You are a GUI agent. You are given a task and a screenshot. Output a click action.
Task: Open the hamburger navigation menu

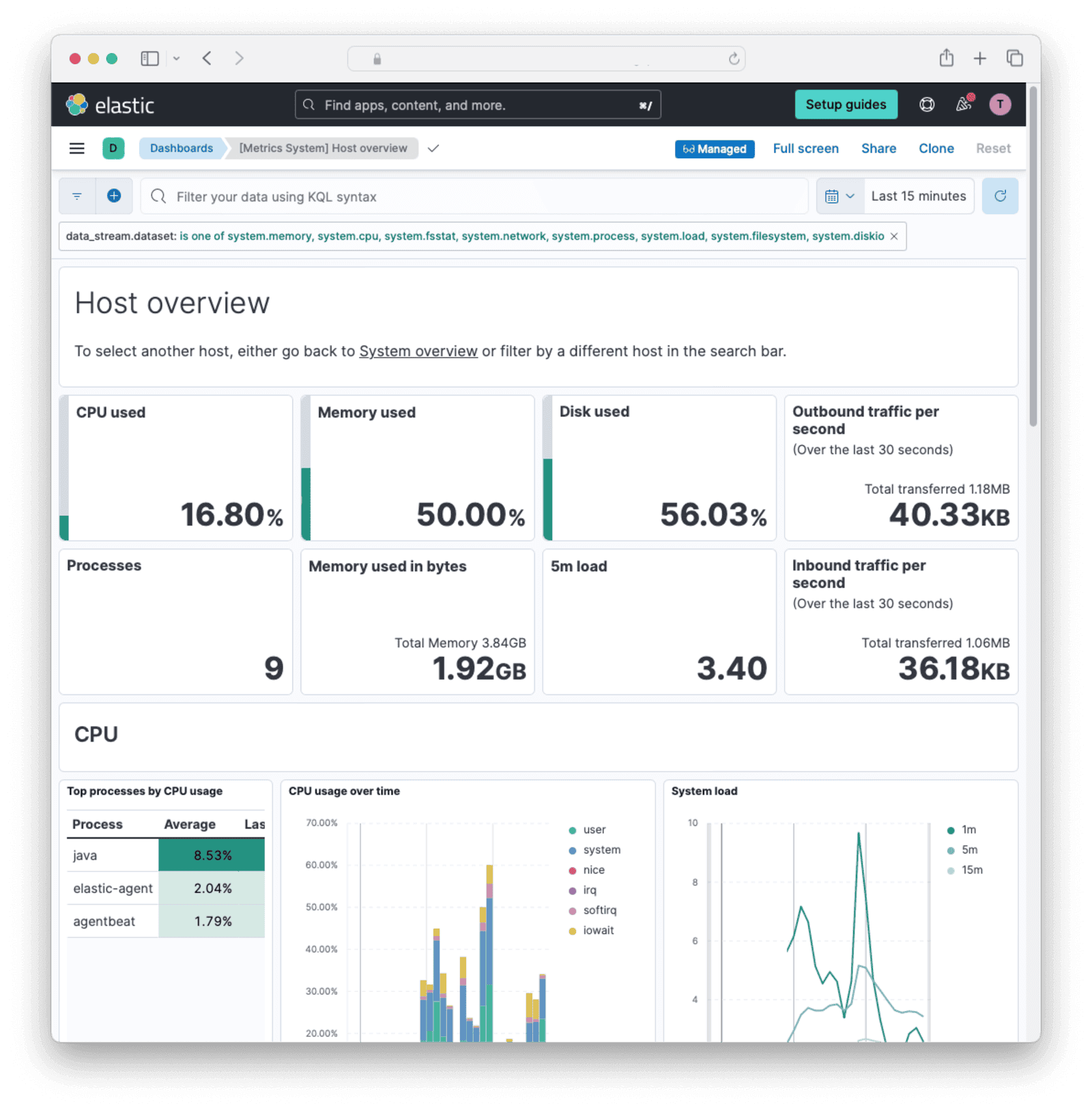(x=77, y=148)
